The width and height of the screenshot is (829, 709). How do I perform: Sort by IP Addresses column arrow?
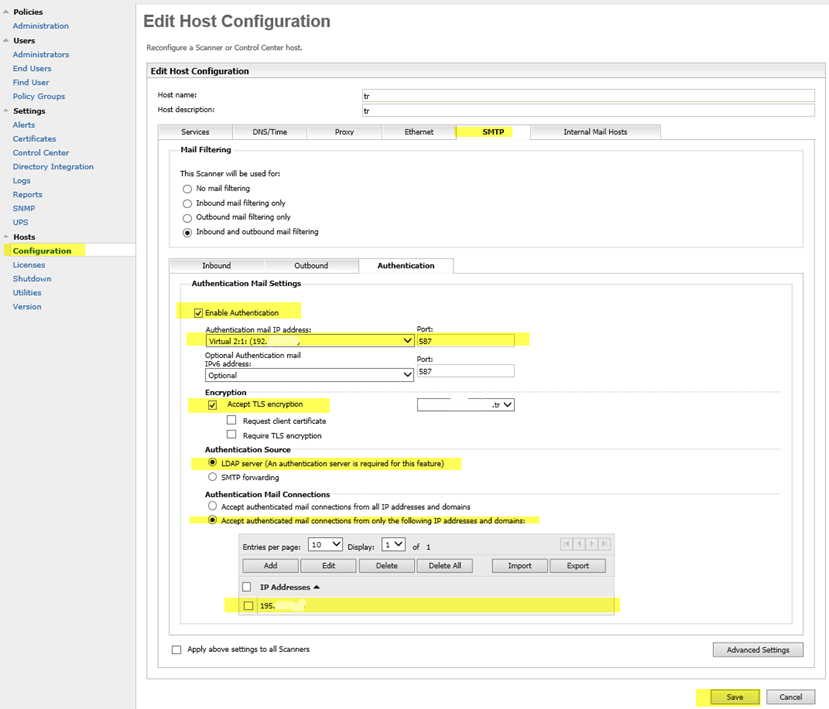pos(317,587)
